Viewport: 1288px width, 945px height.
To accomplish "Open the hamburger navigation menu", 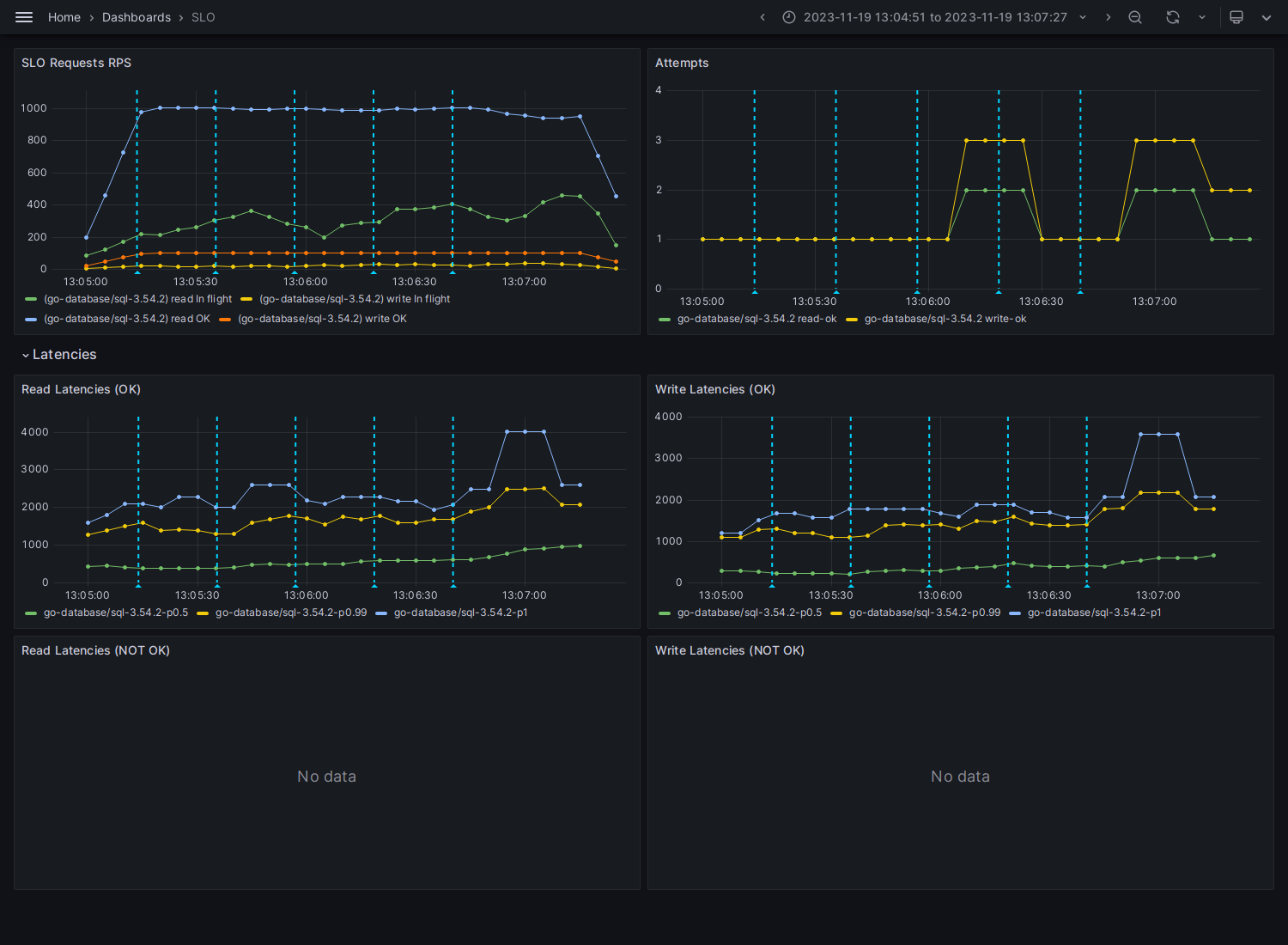I will click(x=24, y=17).
